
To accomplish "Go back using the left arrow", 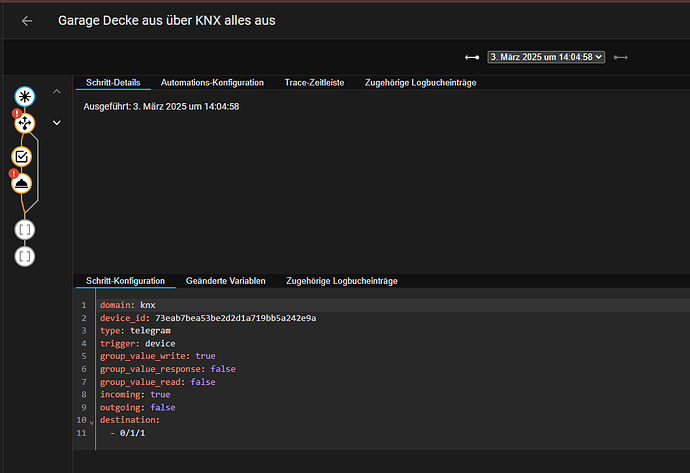I will [27, 21].
